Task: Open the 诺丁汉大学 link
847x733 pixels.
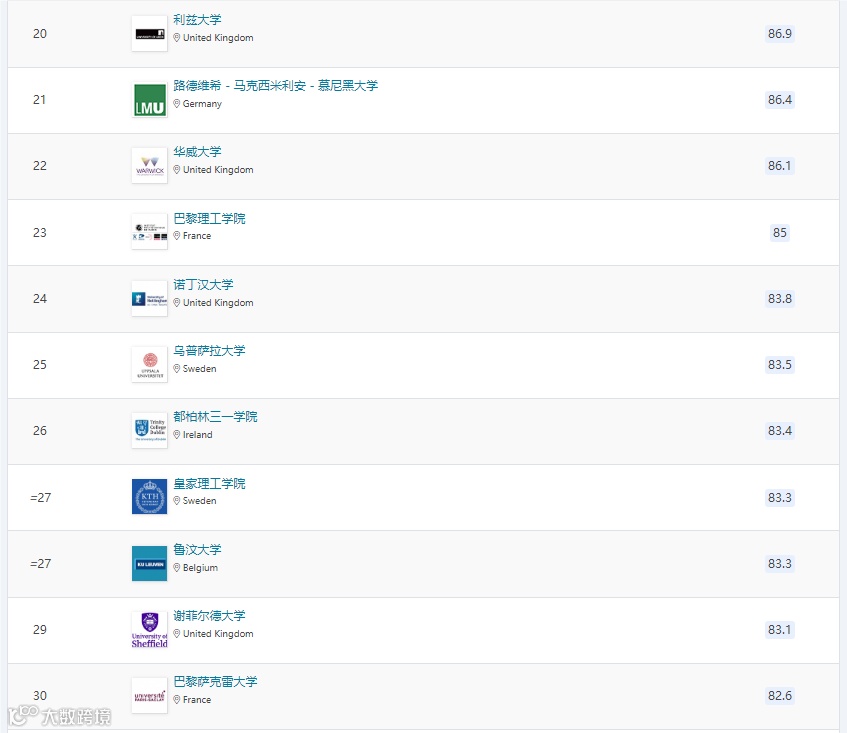Action: (203, 285)
